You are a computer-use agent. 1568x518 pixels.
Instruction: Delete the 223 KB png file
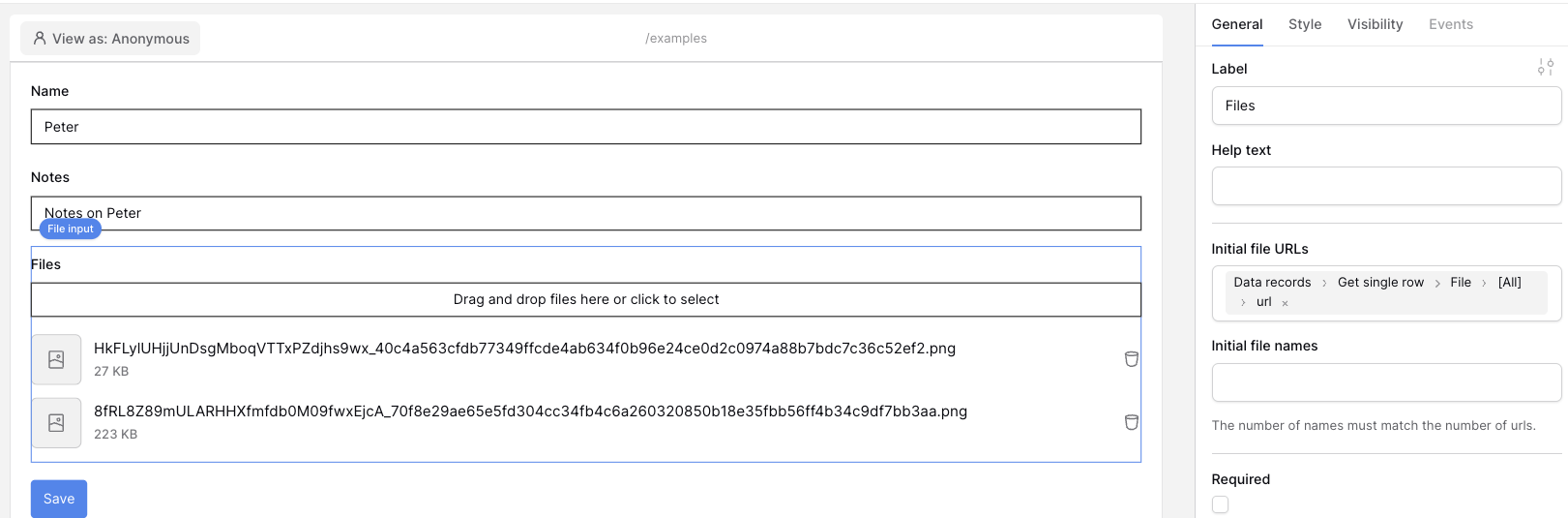(x=1131, y=422)
